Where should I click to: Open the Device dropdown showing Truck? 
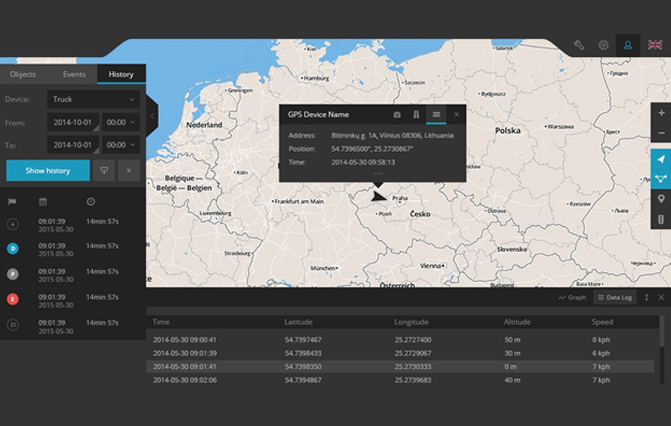[93, 99]
